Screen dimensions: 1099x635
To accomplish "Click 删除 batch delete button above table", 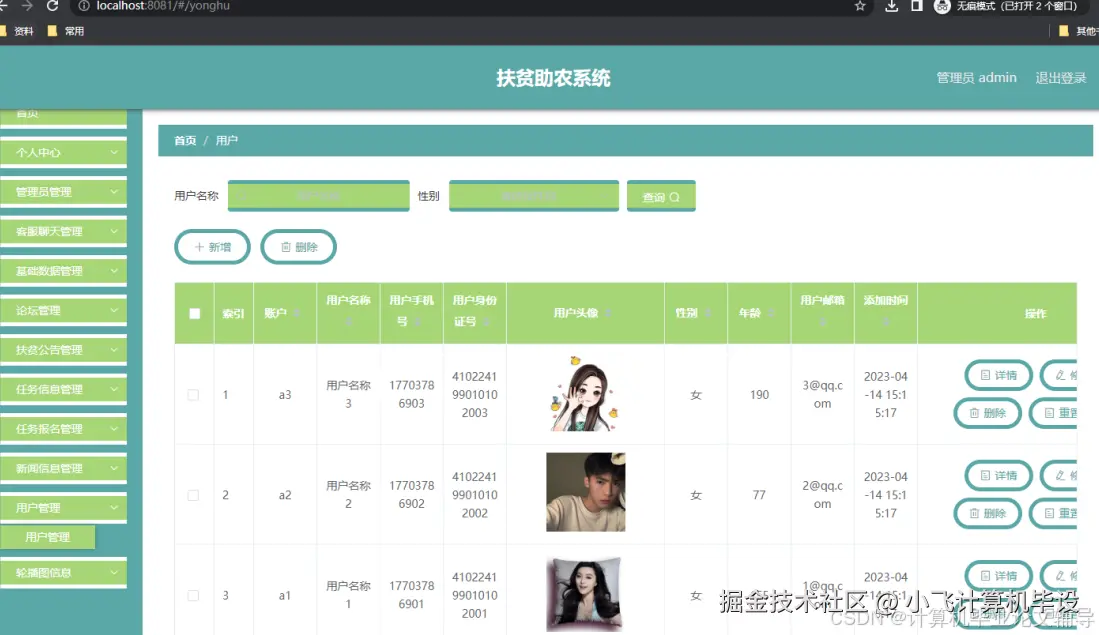I will pos(299,247).
